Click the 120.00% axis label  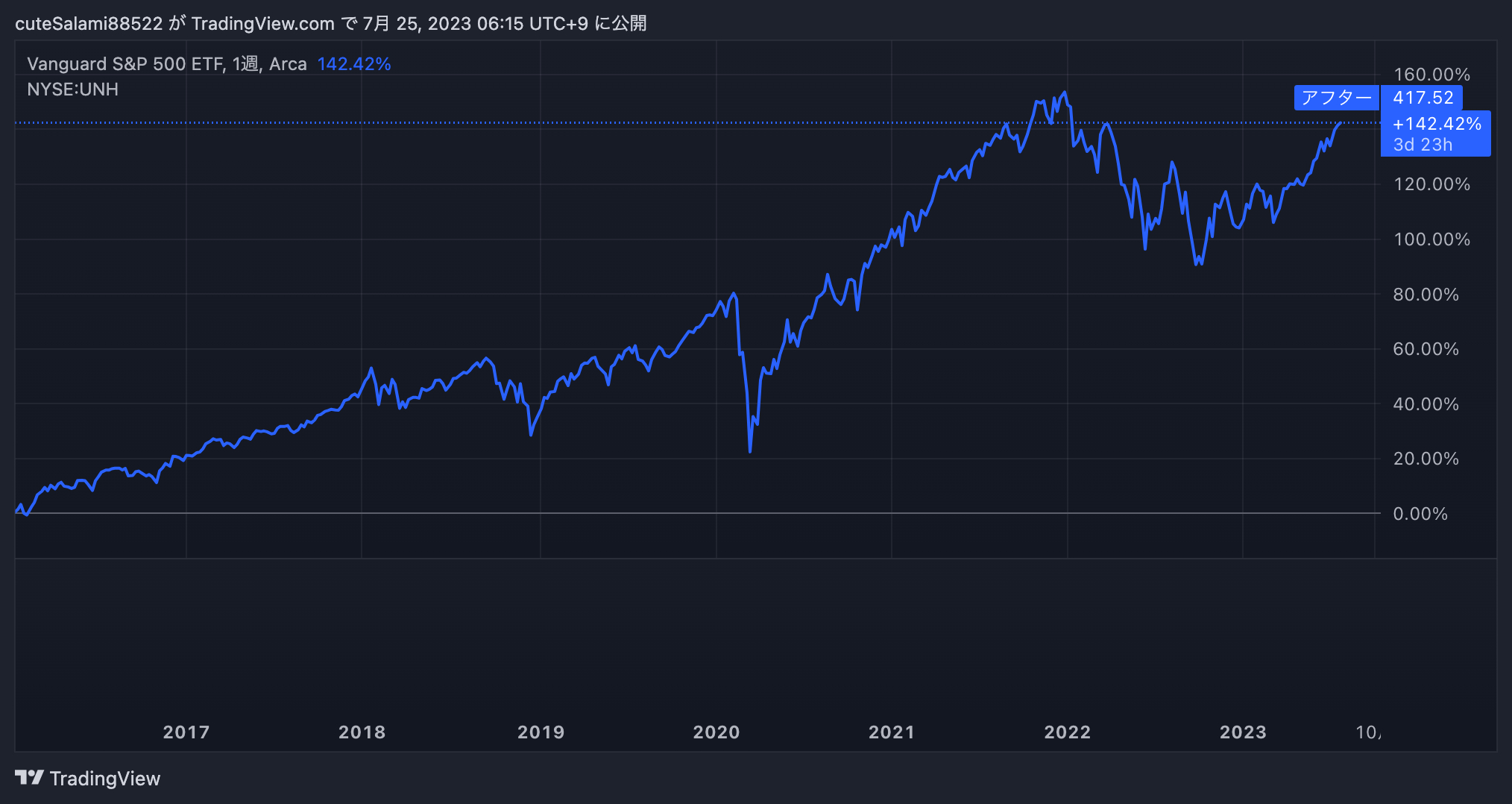(x=1431, y=184)
